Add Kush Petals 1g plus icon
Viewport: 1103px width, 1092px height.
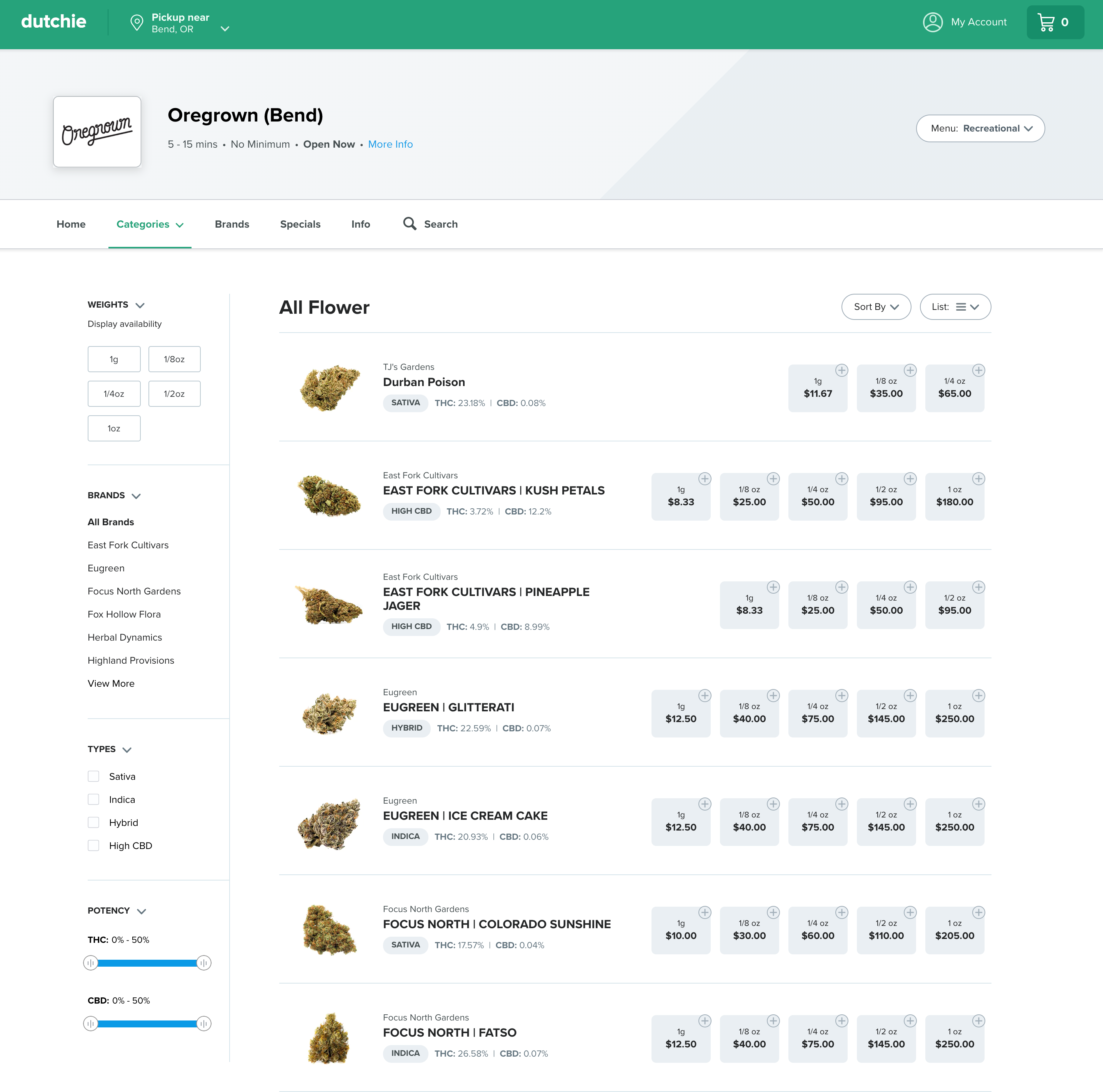pyautogui.click(x=705, y=478)
